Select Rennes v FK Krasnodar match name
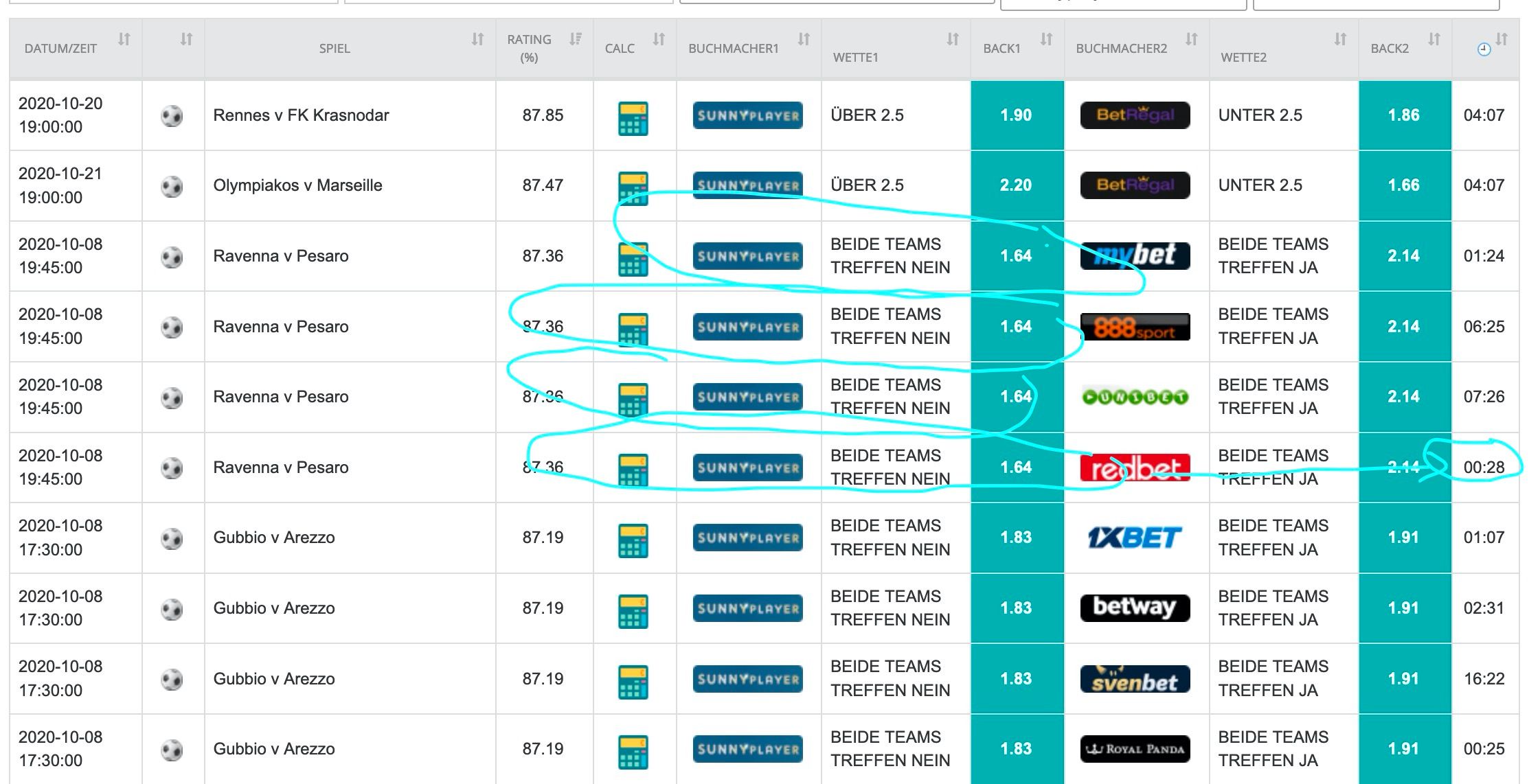1540x784 pixels. click(x=301, y=115)
